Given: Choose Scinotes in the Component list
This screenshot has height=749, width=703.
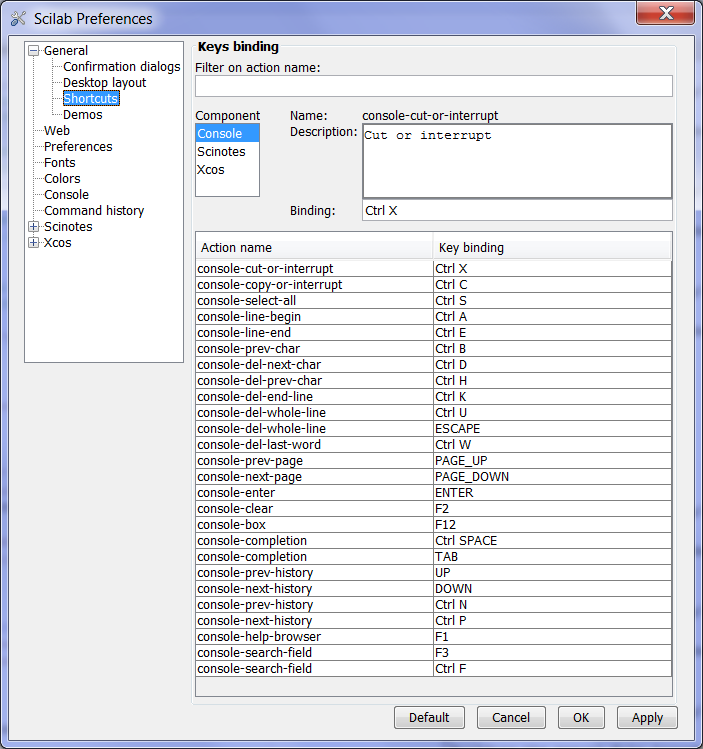Looking at the screenshot, I should coord(221,152).
